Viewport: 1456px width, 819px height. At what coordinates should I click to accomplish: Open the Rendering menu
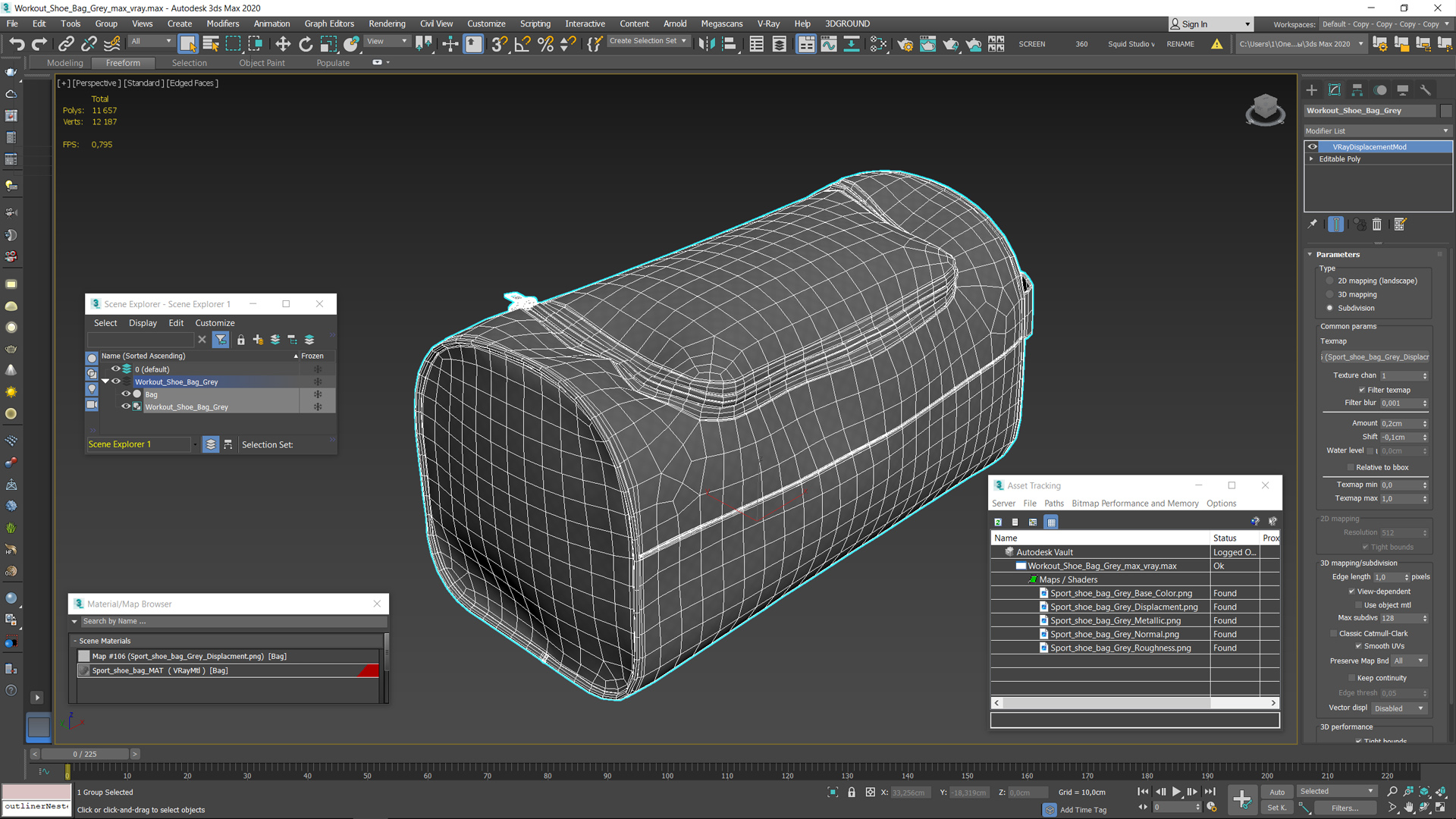(387, 24)
